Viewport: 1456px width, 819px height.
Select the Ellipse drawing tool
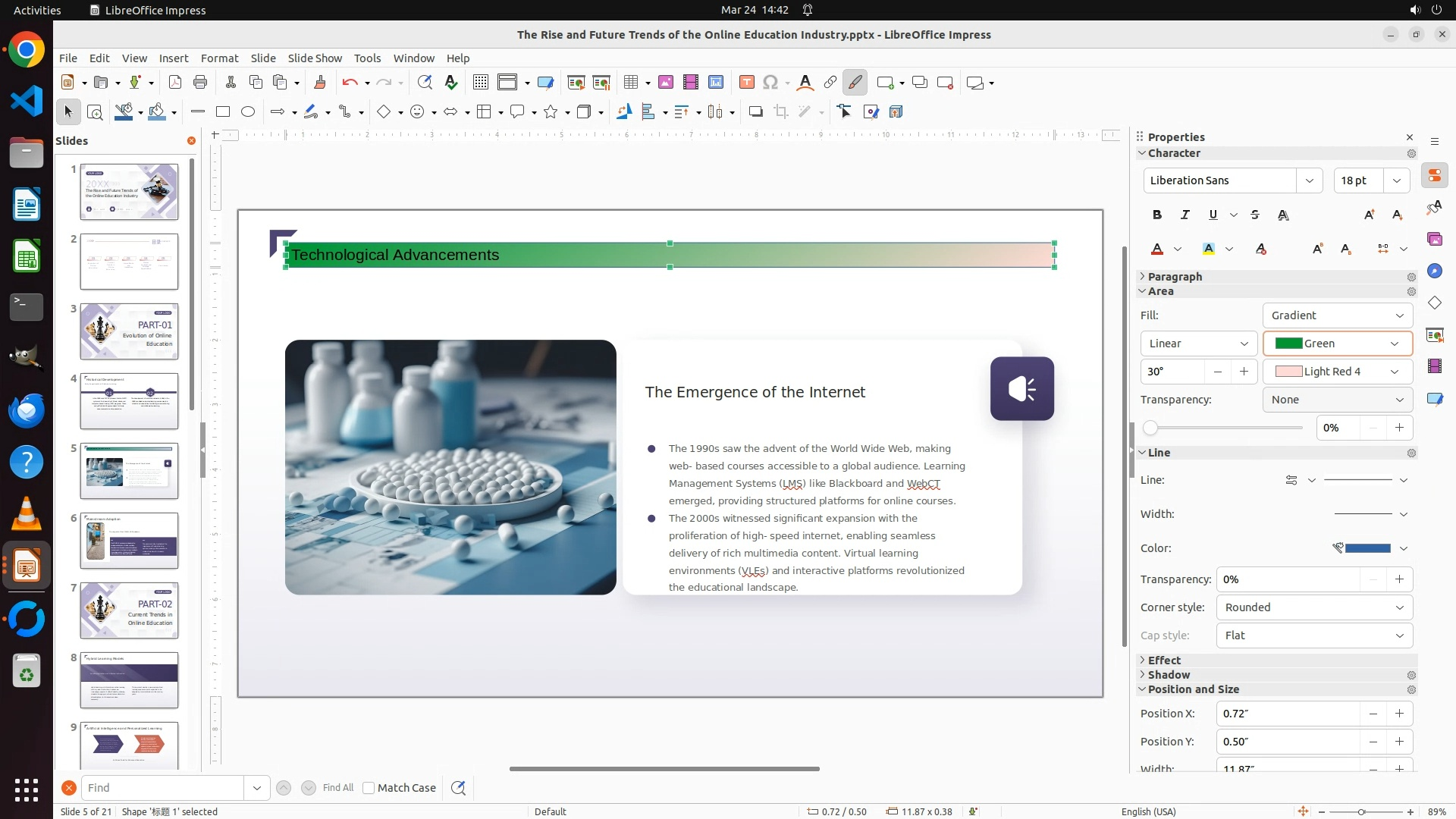pyautogui.click(x=248, y=112)
